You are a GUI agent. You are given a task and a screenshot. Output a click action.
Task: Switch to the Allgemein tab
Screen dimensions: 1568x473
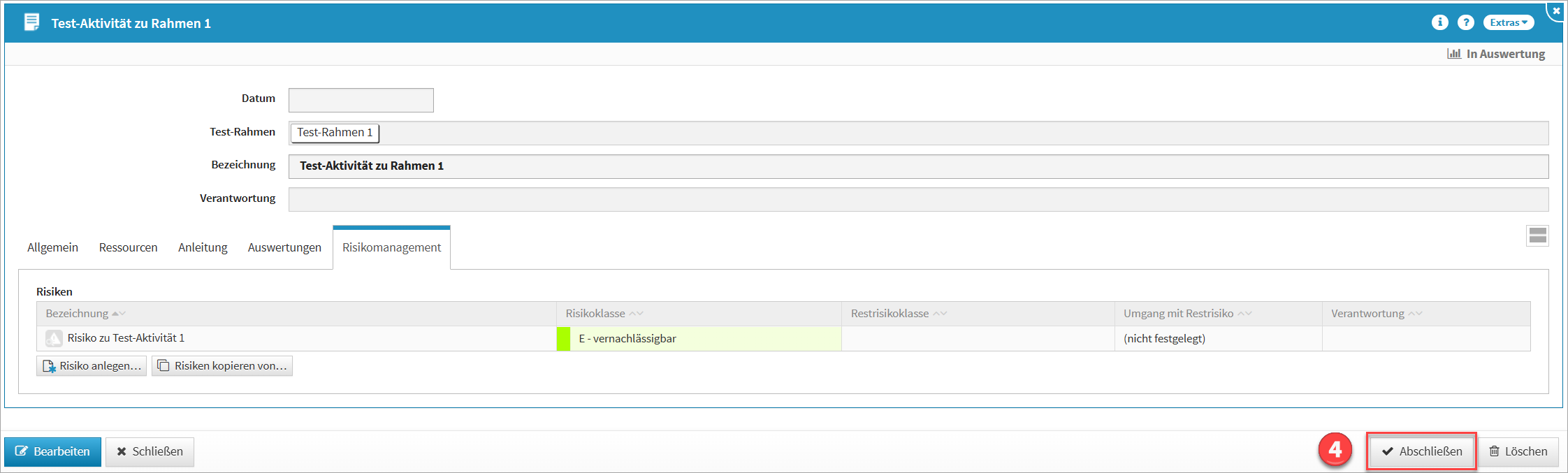[52, 247]
